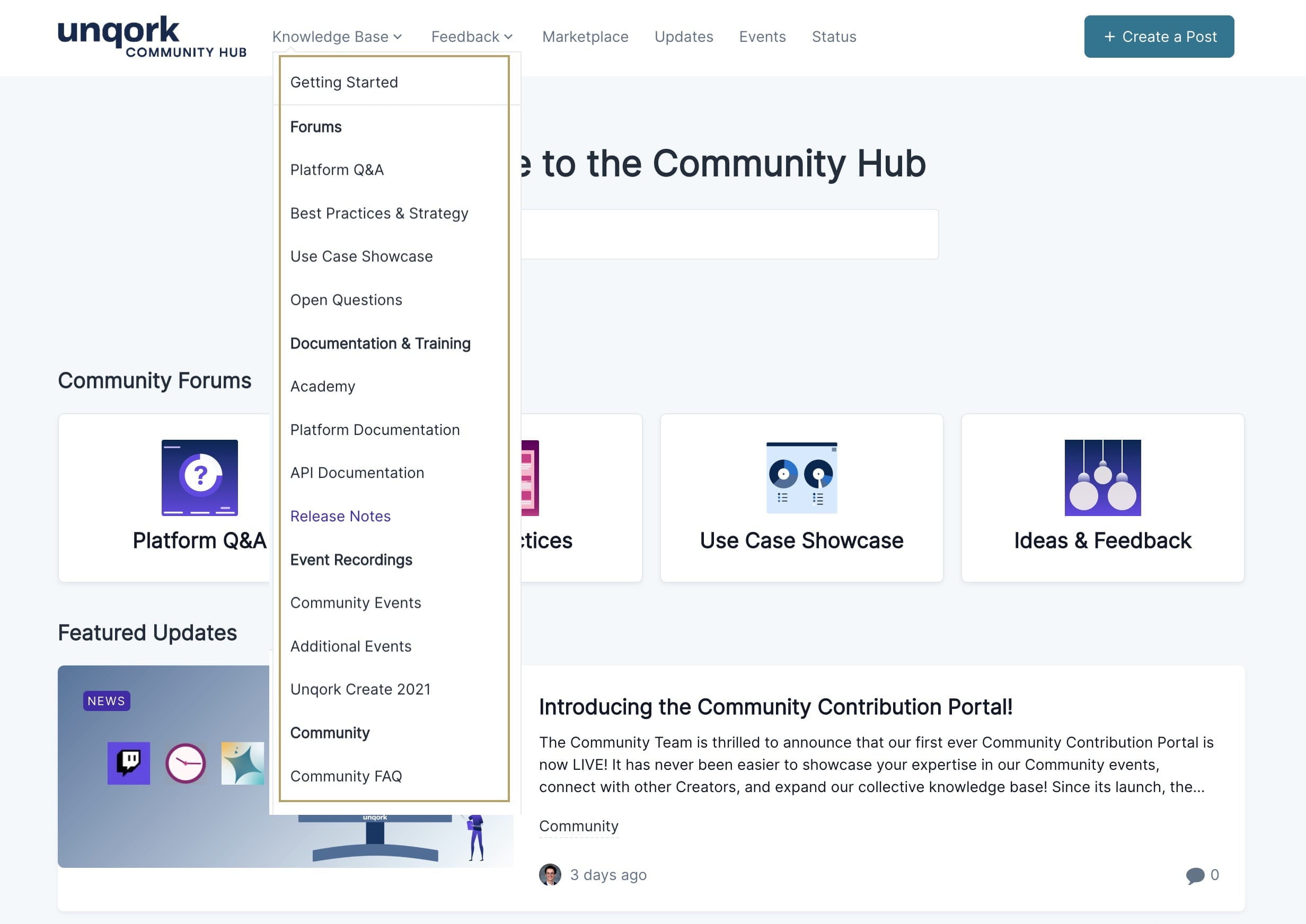The image size is (1306, 924).
Task: Open Academy from the dropdown
Action: (323, 386)
